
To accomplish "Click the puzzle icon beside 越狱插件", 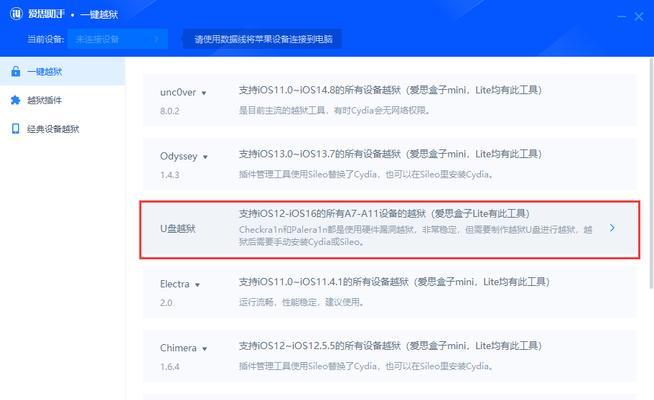I will (x=15, y=100).
